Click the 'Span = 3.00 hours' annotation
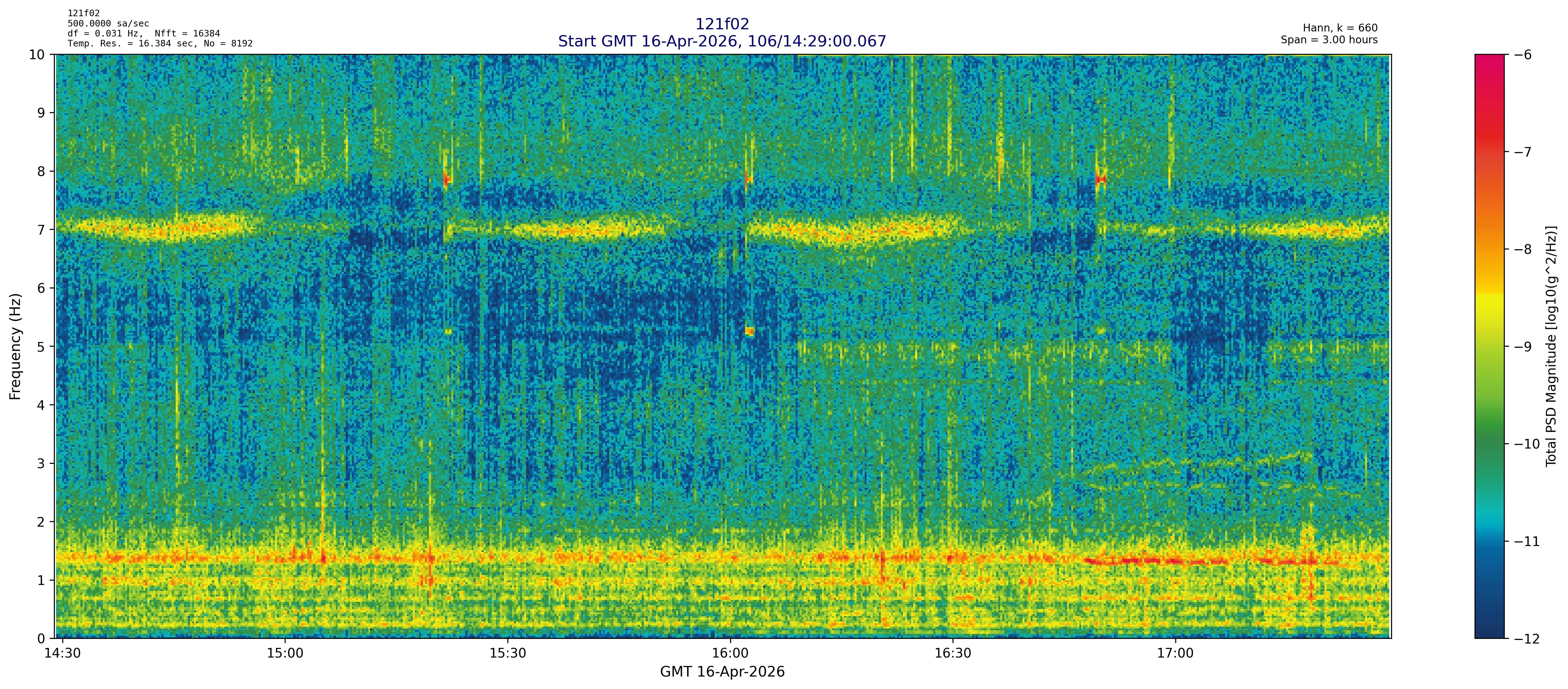1568x689 pixels. [x=1329, y=40]
